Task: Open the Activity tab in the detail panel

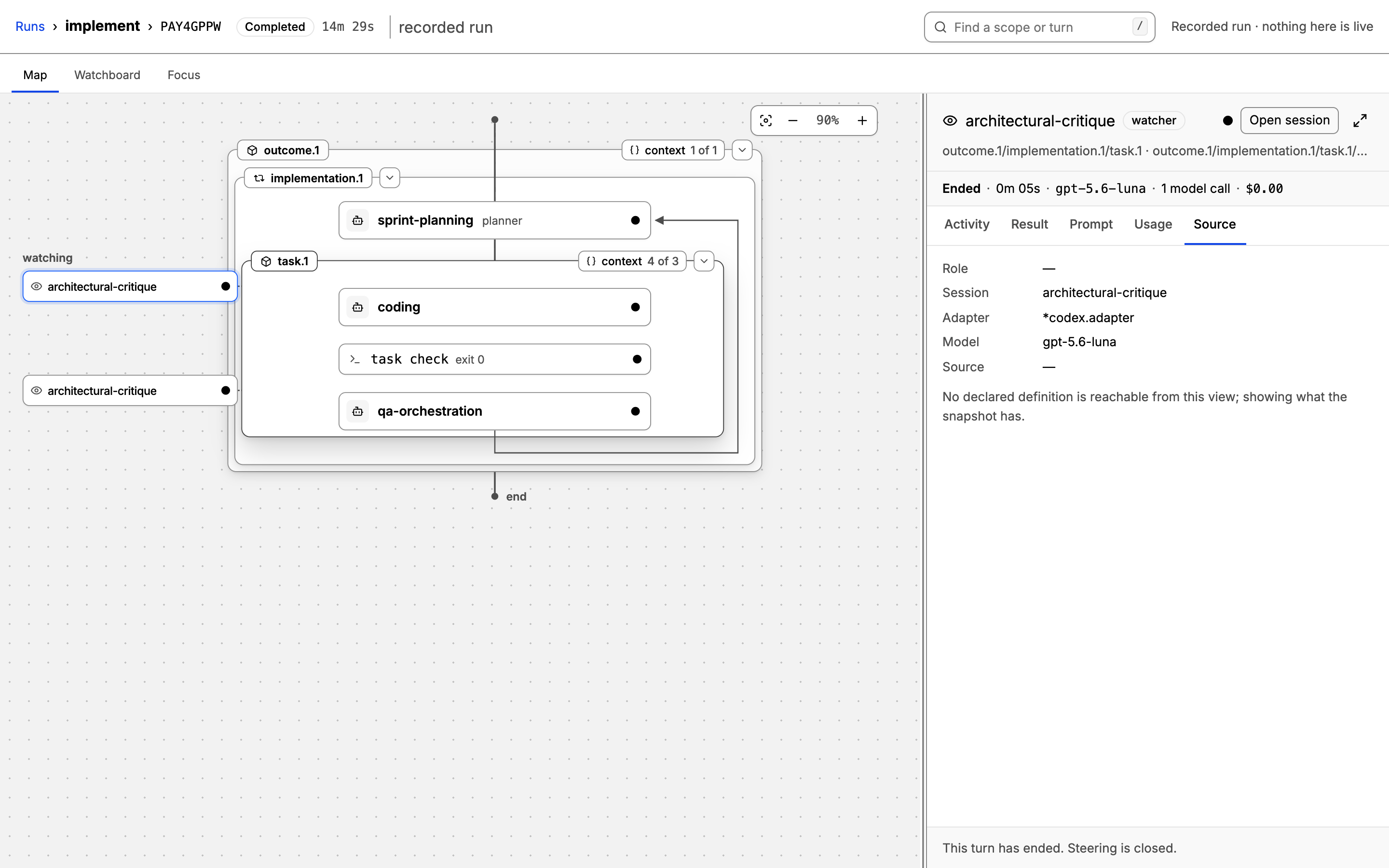Action: pos(967,224)
